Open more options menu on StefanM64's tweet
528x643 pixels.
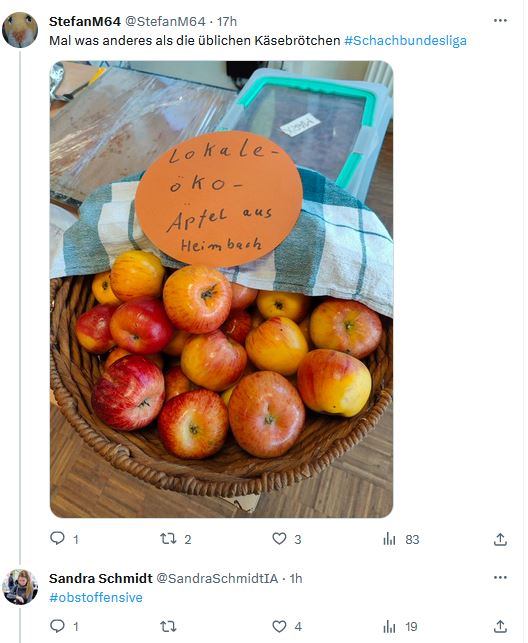tap(500, 21)
